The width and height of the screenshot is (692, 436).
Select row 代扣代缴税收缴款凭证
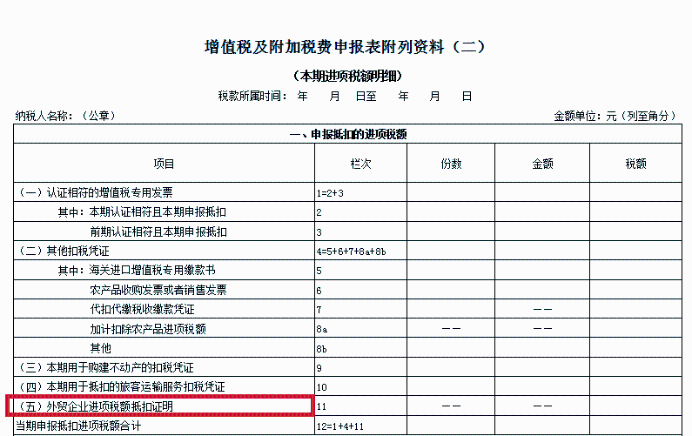pos(348,309)
